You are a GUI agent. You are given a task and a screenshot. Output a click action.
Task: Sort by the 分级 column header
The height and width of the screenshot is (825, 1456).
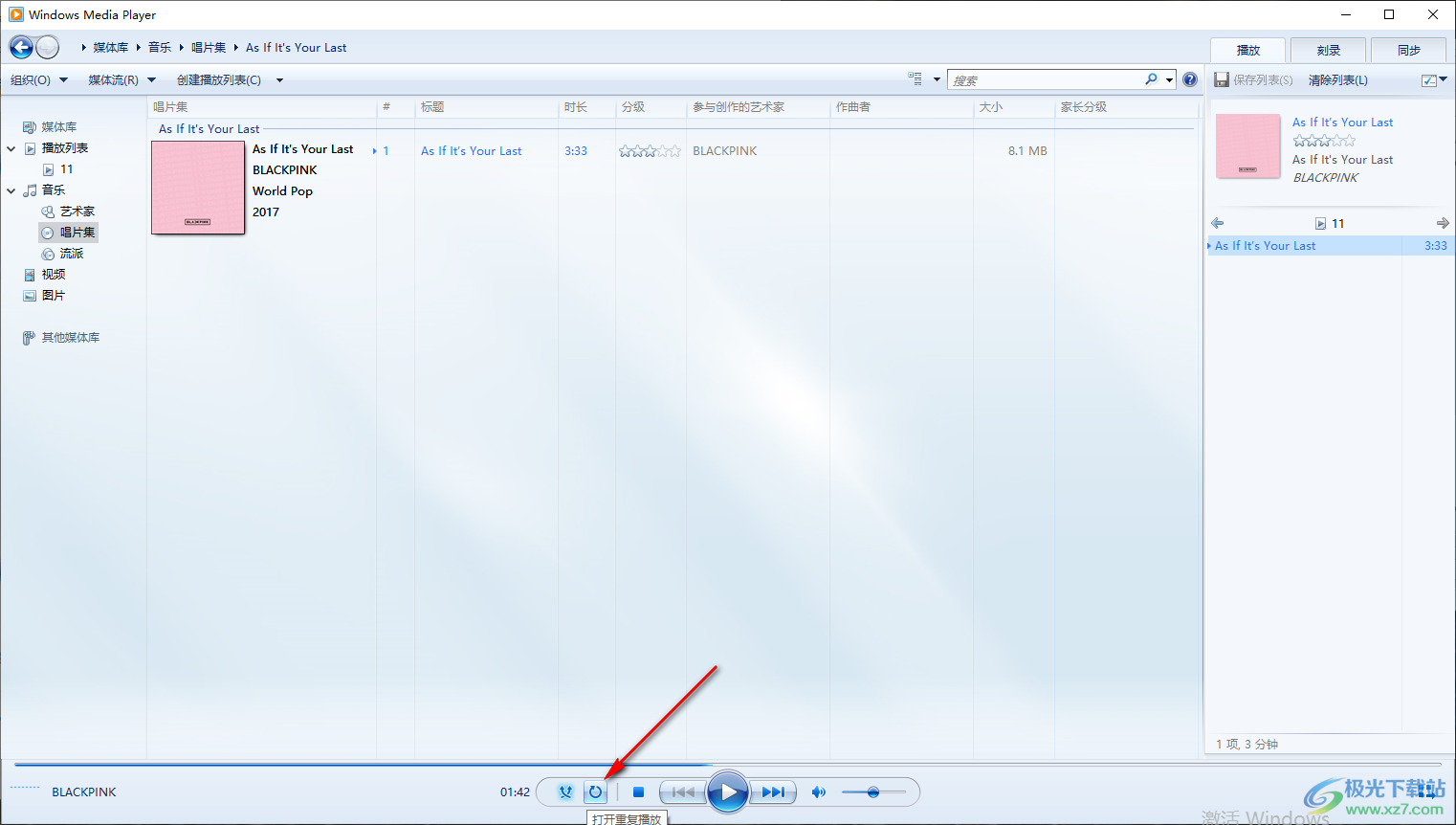(x=651, y=107)
